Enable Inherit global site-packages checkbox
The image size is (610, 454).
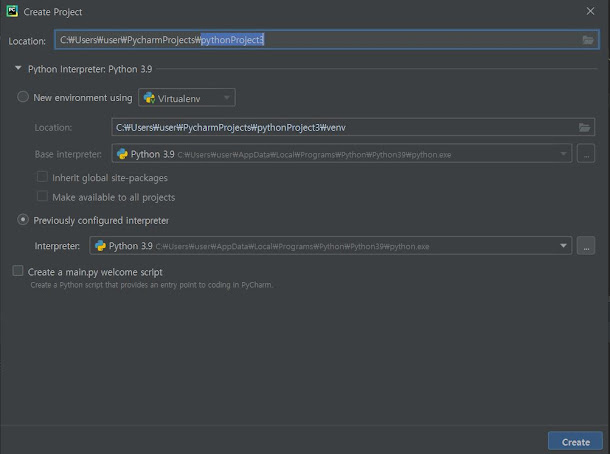point(42,177)
